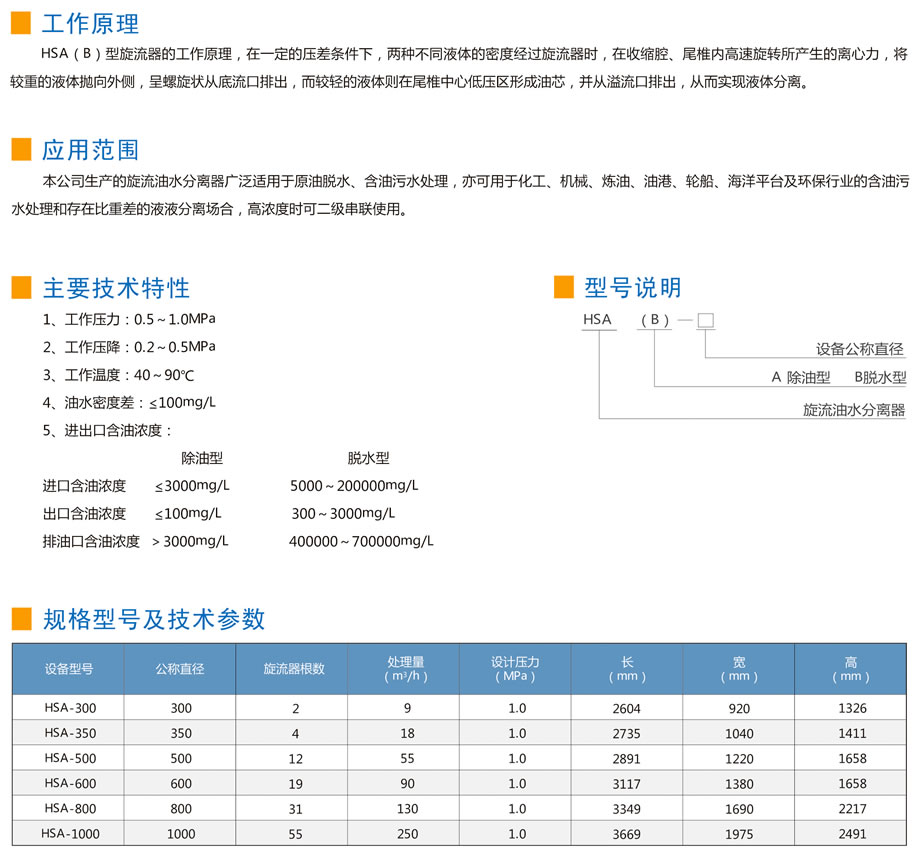Click orange square beside 型号说明 heading
The image size is (920, 863).
pyautogui.click(x=564, y=287)
